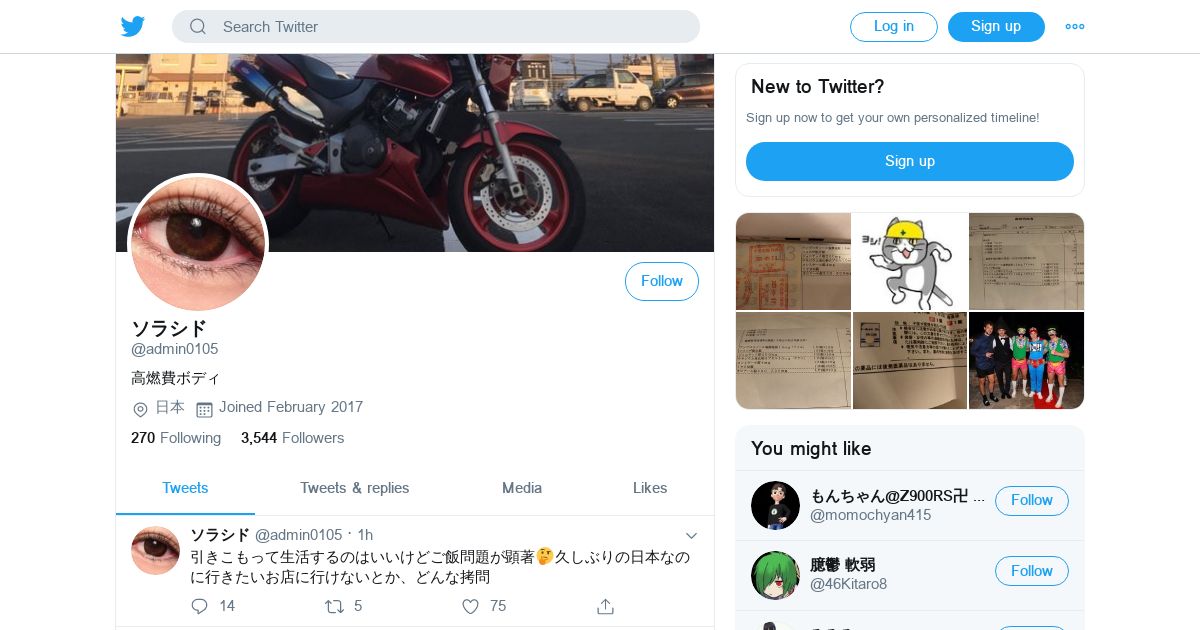Click the reply icon on the tweet
Image resolution: width=1200 pixels, height=630 pixels.
[x=199, y=606]
